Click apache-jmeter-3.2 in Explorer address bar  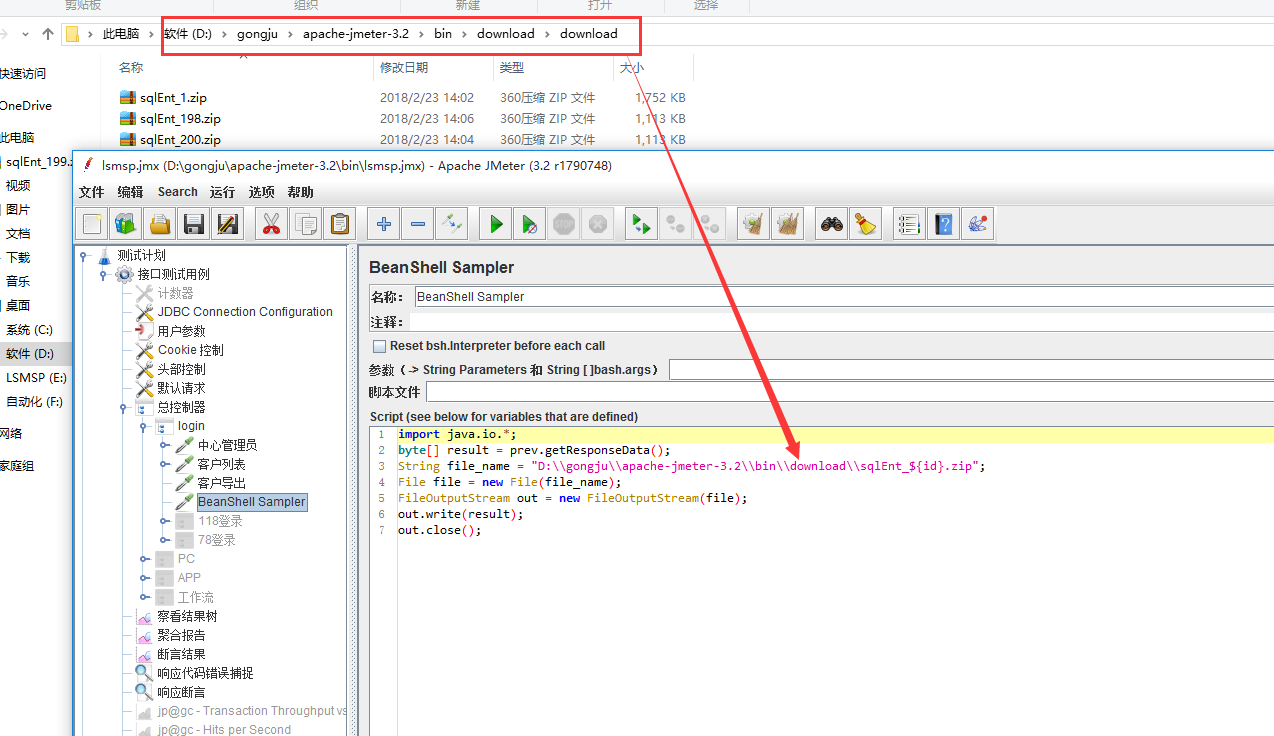click(x=356, y=33)
